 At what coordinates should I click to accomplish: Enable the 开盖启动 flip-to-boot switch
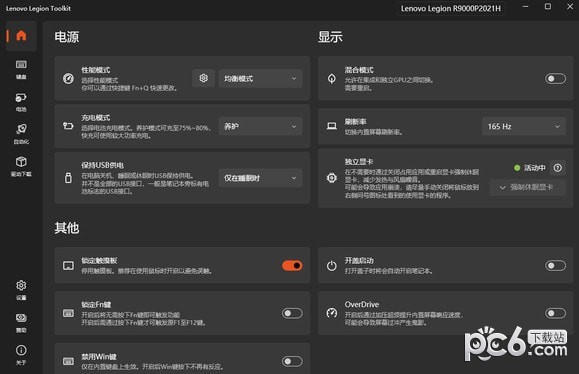(x=555, y=265)
